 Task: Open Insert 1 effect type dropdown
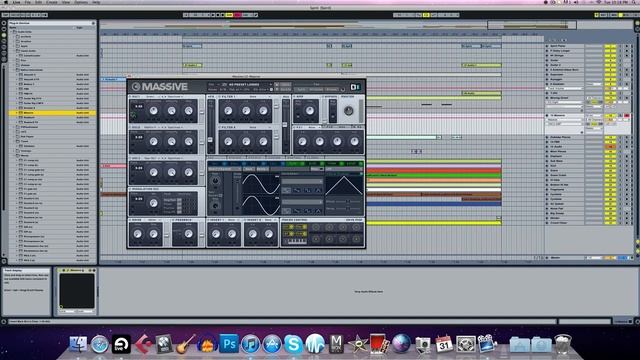point(233,220)
